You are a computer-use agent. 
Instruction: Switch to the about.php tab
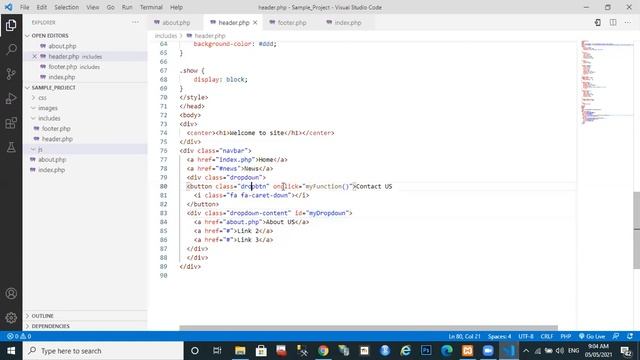[176, 22]
